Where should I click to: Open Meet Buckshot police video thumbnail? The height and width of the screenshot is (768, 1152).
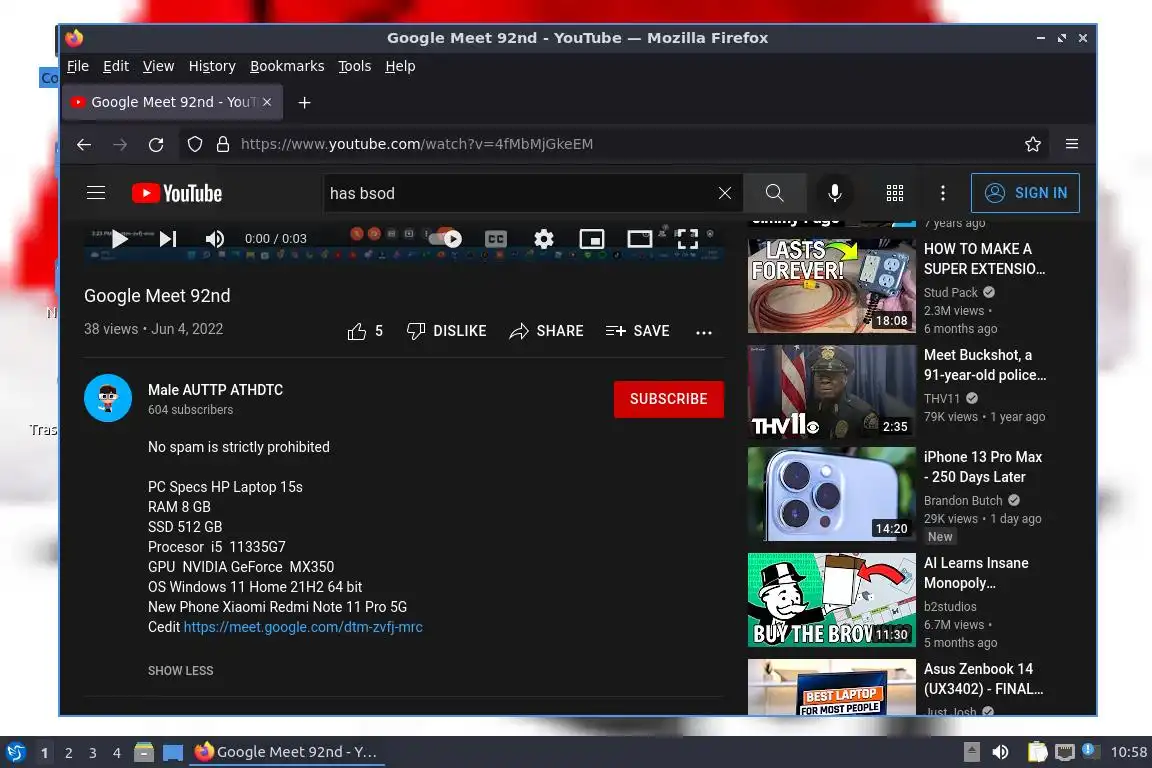pos(832,392)
